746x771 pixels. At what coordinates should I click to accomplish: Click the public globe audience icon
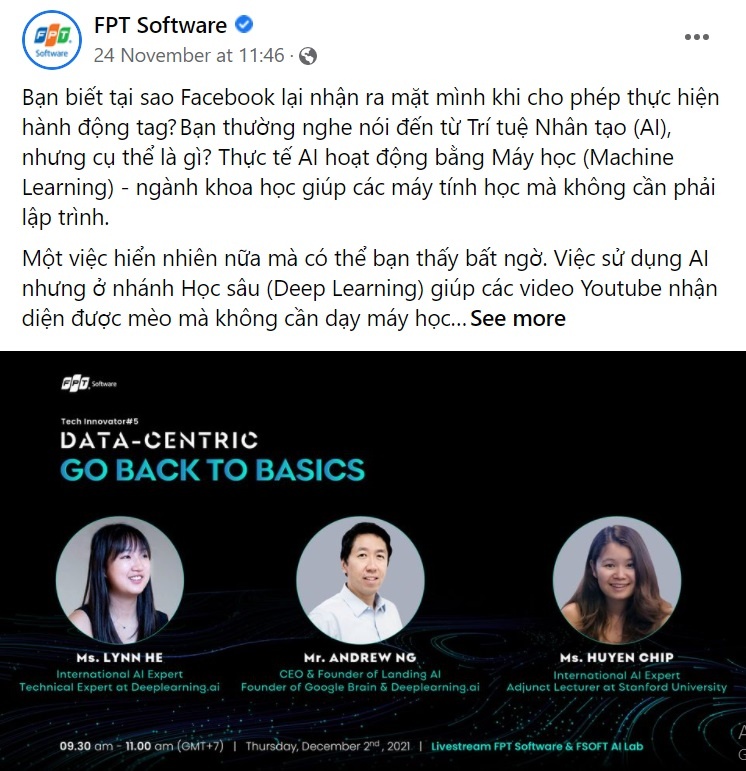point(308,56)
